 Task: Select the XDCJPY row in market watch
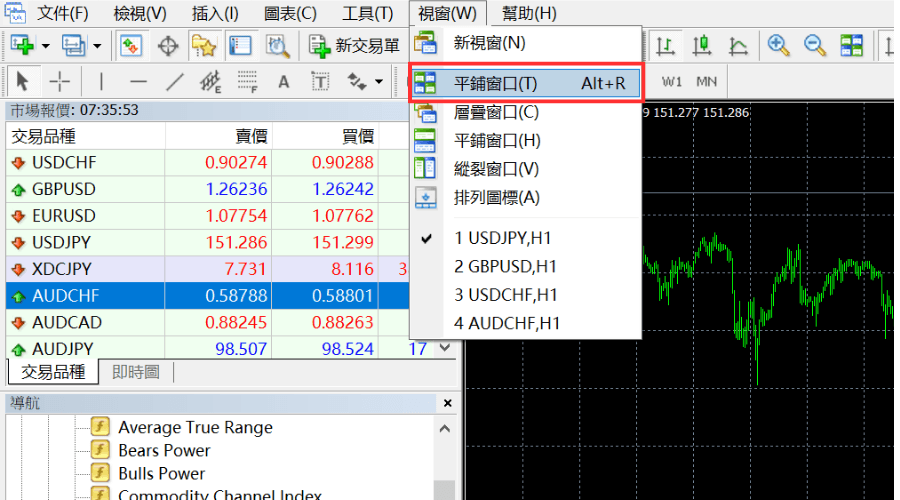207,269
